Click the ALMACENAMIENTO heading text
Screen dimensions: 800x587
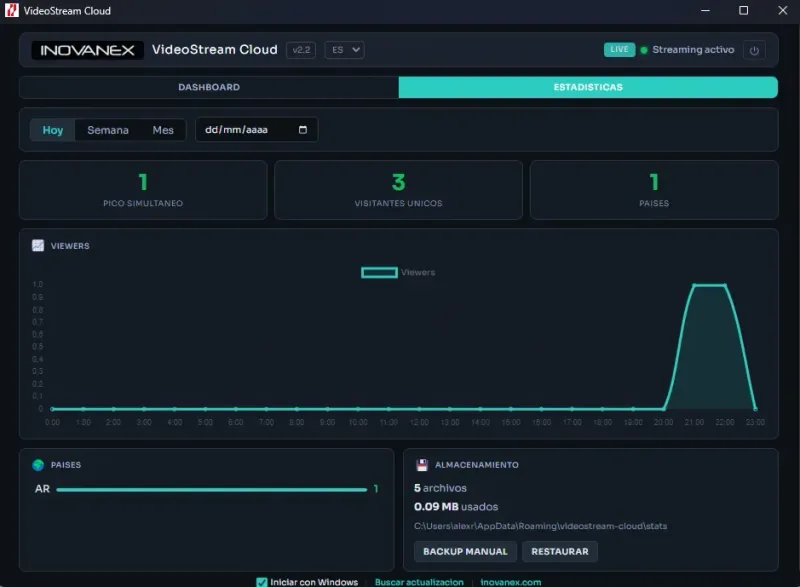pyautogui.click(x=477, y=465)
